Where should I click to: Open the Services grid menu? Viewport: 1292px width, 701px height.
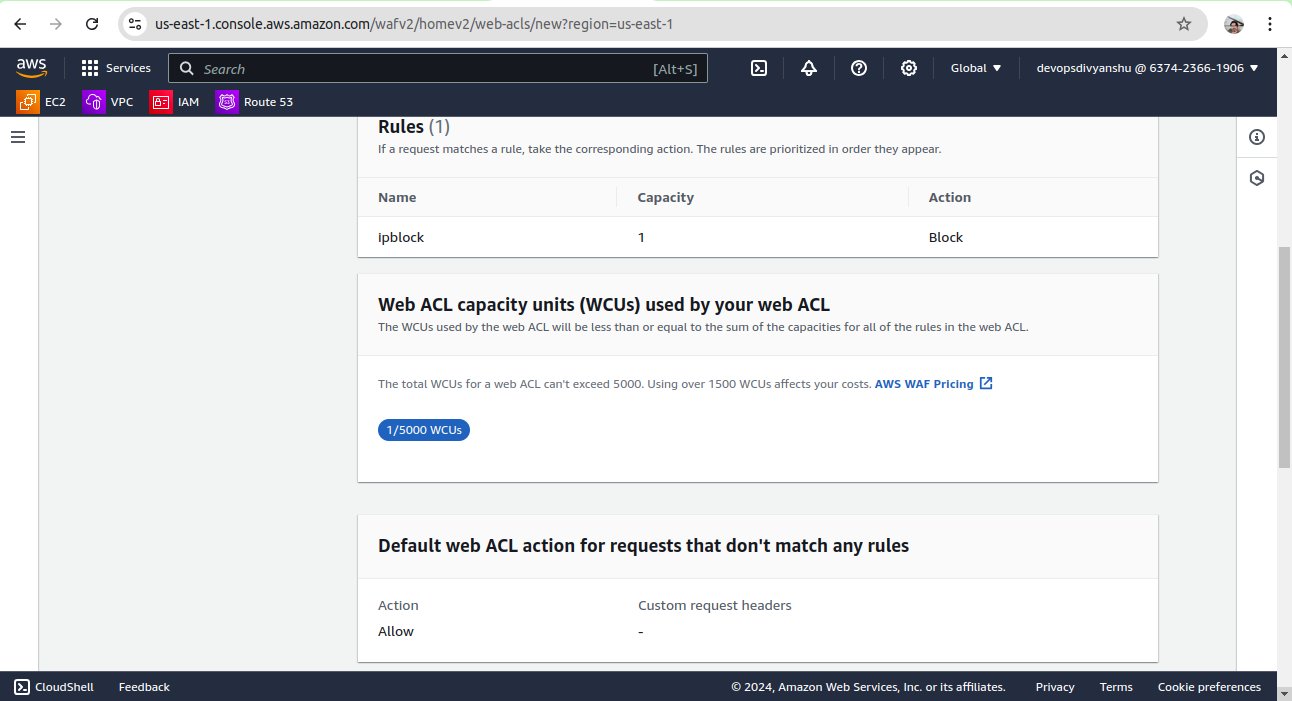(x=116, y=68)
